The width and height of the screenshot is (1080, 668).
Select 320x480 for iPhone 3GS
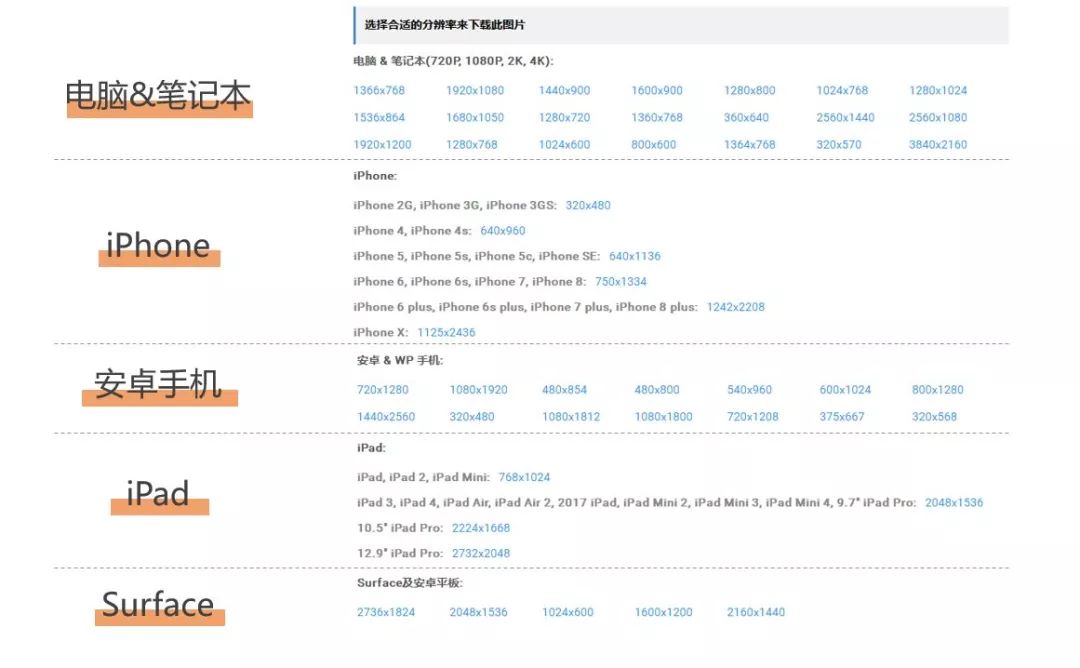tap(588, 205)
